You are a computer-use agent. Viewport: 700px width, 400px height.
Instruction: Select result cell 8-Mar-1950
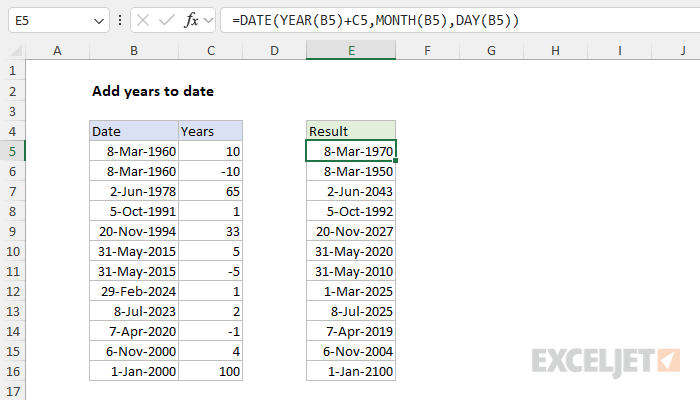click(351, 171)
